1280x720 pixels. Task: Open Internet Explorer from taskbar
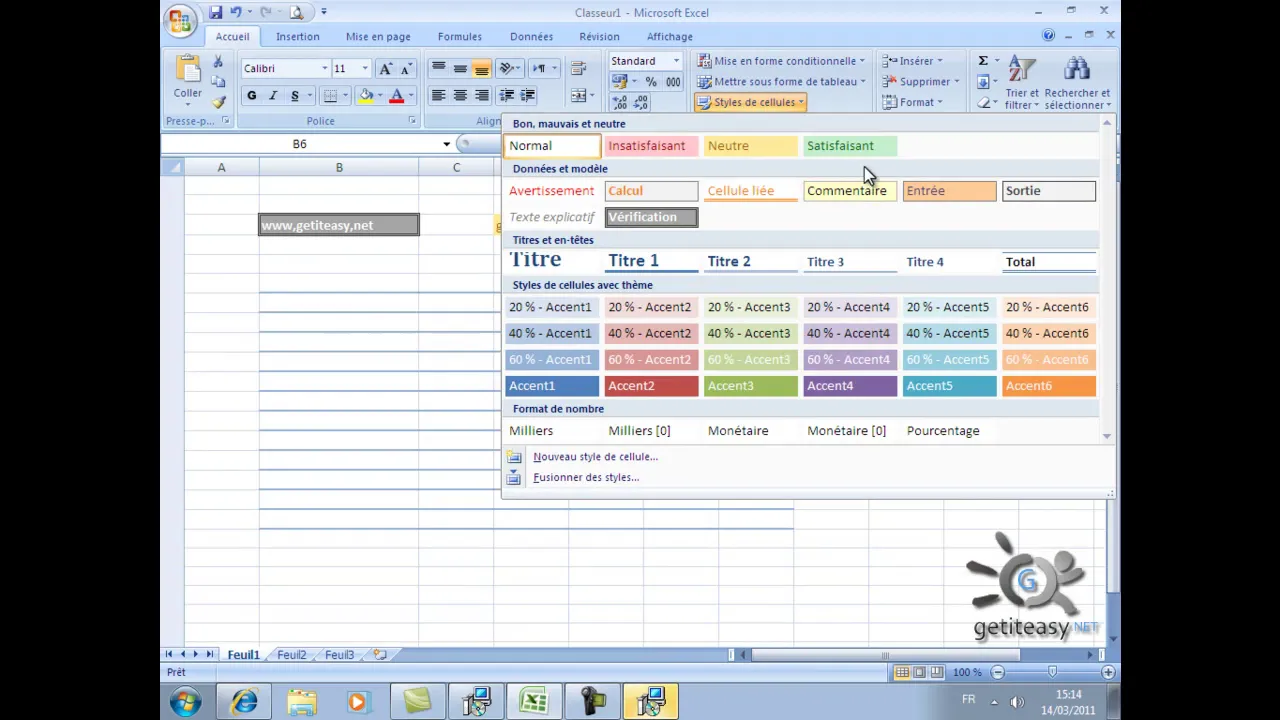pyautogui.click(x=244, y=702)
